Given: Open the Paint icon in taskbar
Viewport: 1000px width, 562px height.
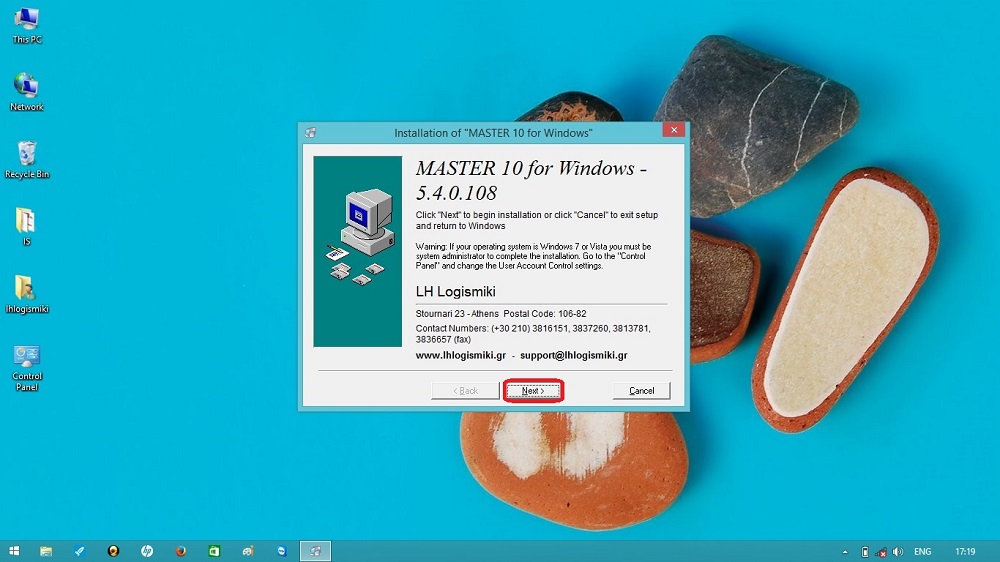Looking at the screenshot, I should [248, 551].
